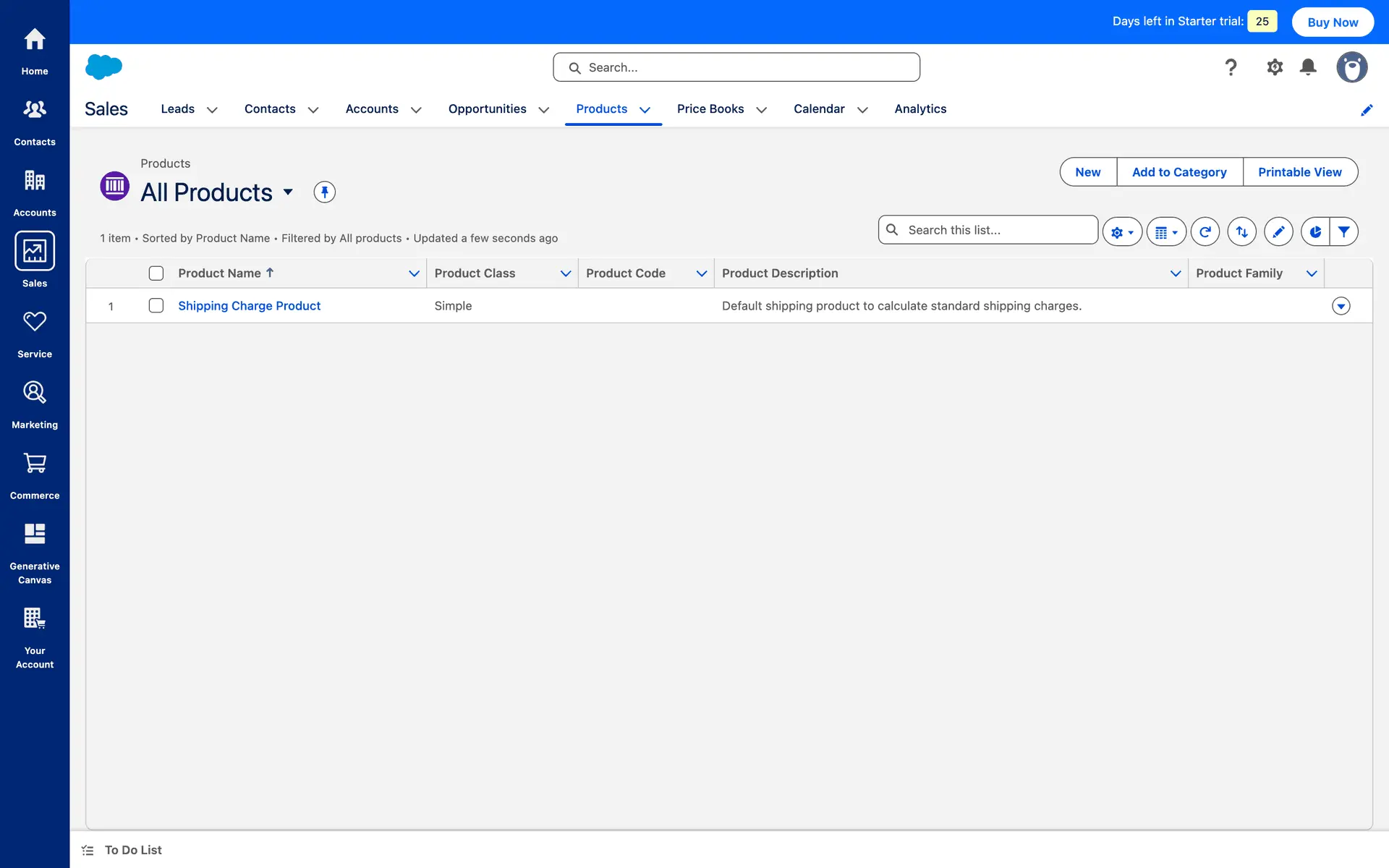
Task: Open the notifications bell
Action: coord(1308,67)
